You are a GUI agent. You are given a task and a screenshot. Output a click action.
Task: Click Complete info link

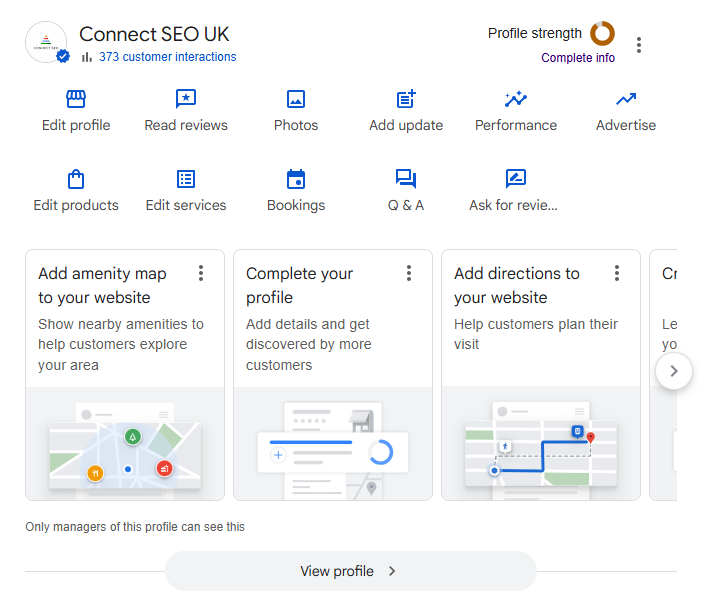[x=578, y=58]
